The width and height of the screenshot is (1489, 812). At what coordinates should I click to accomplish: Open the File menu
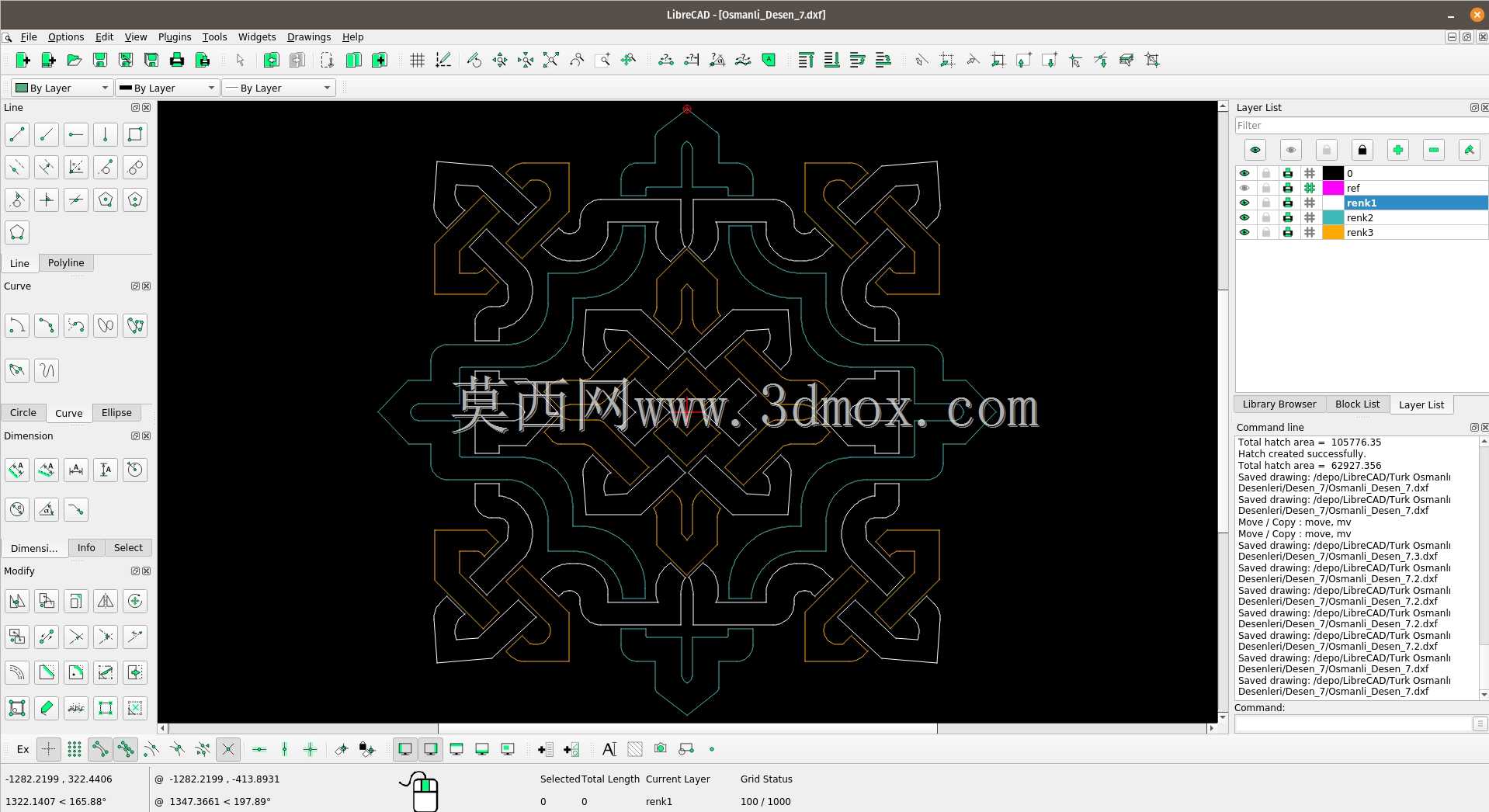[x=29, y=36]
